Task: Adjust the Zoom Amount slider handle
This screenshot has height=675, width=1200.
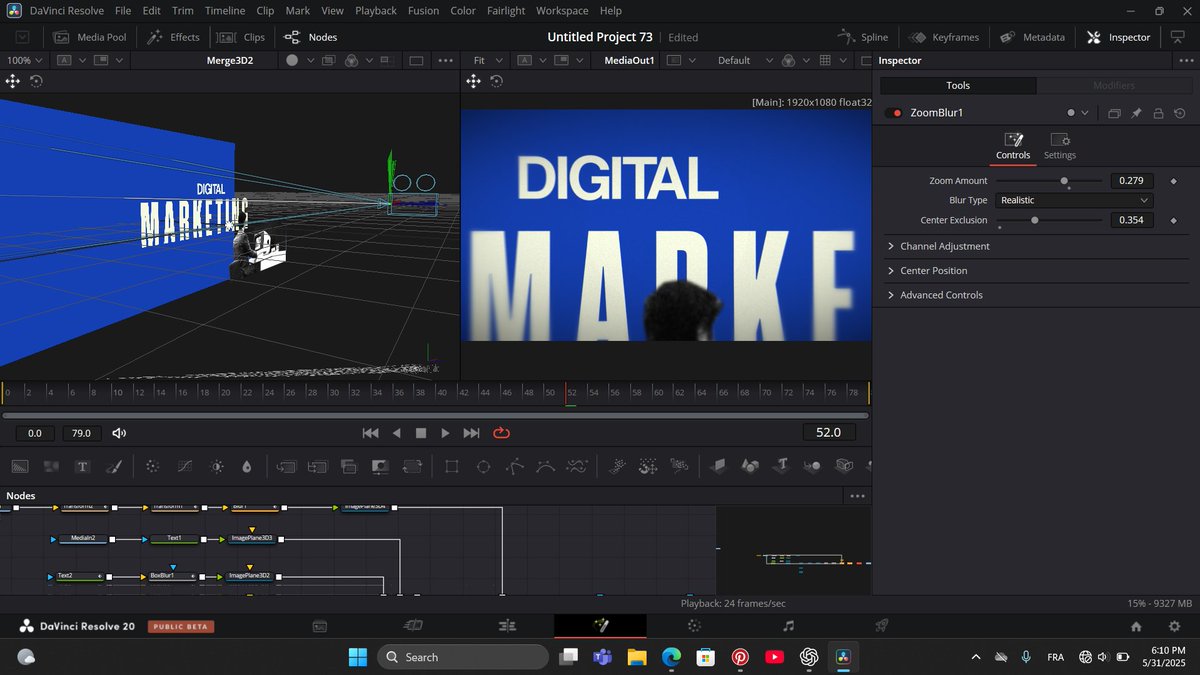Action: 1065,181
